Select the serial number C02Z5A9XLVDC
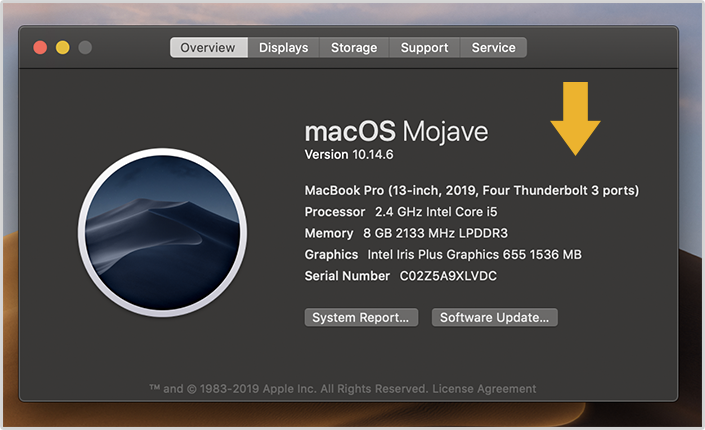This screenshot has width=705, height=430. coord(448,276)
